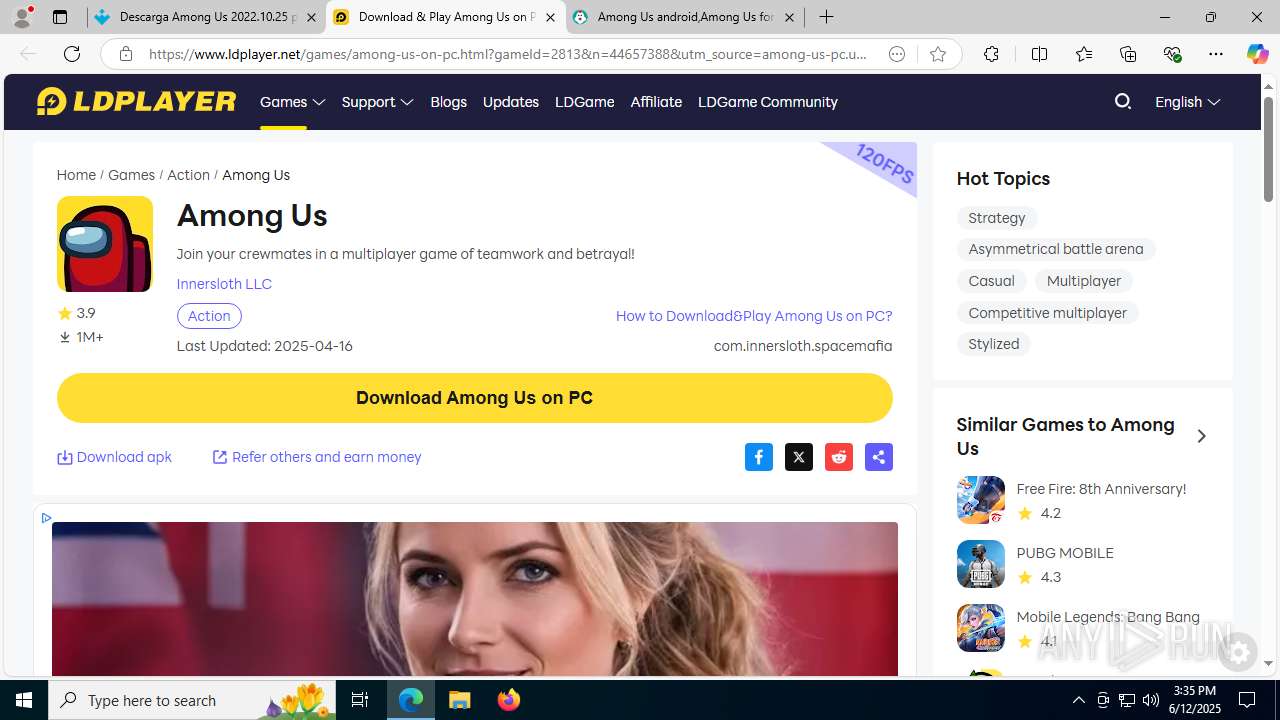Open File Explorer from the taskbar
Image resolution: width=1280 pixels, height=720 pixels.
point(460,700)
